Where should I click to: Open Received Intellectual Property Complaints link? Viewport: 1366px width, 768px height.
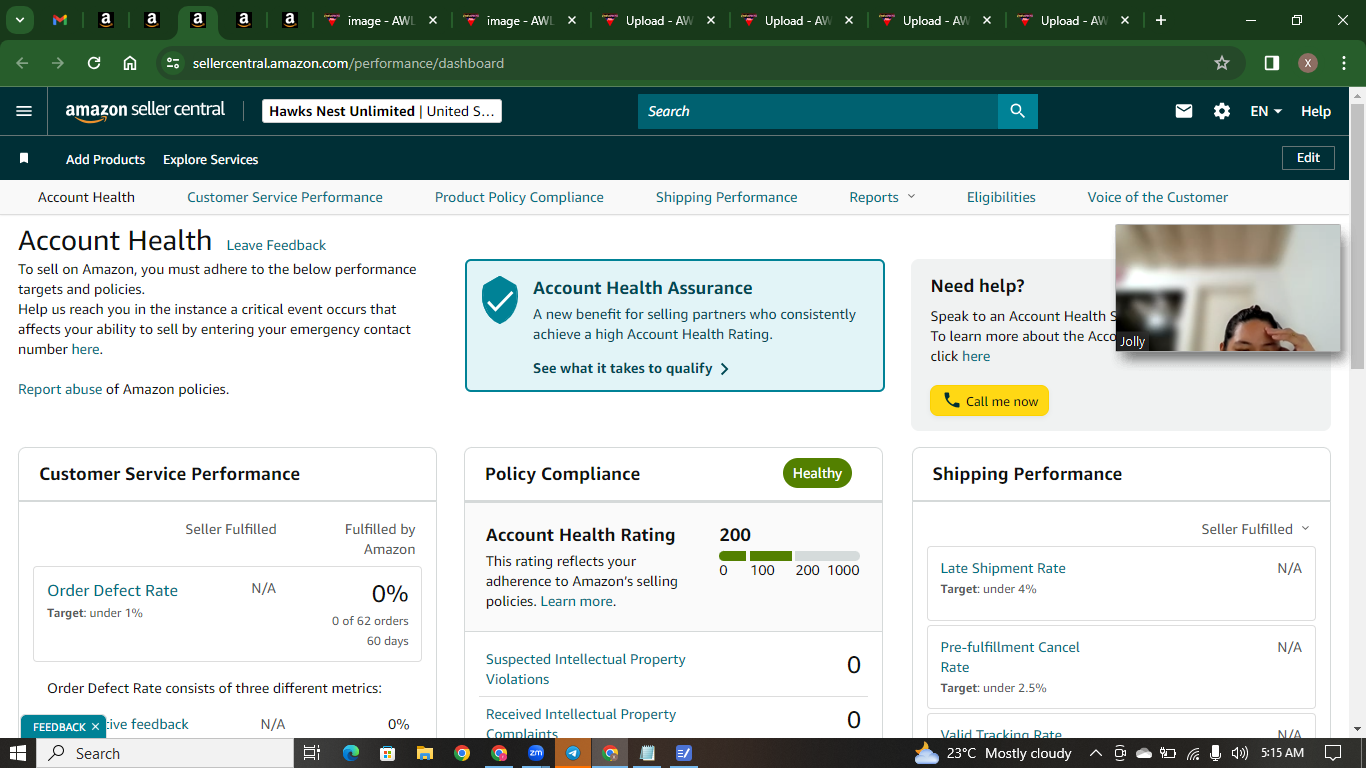pos(581,724)
